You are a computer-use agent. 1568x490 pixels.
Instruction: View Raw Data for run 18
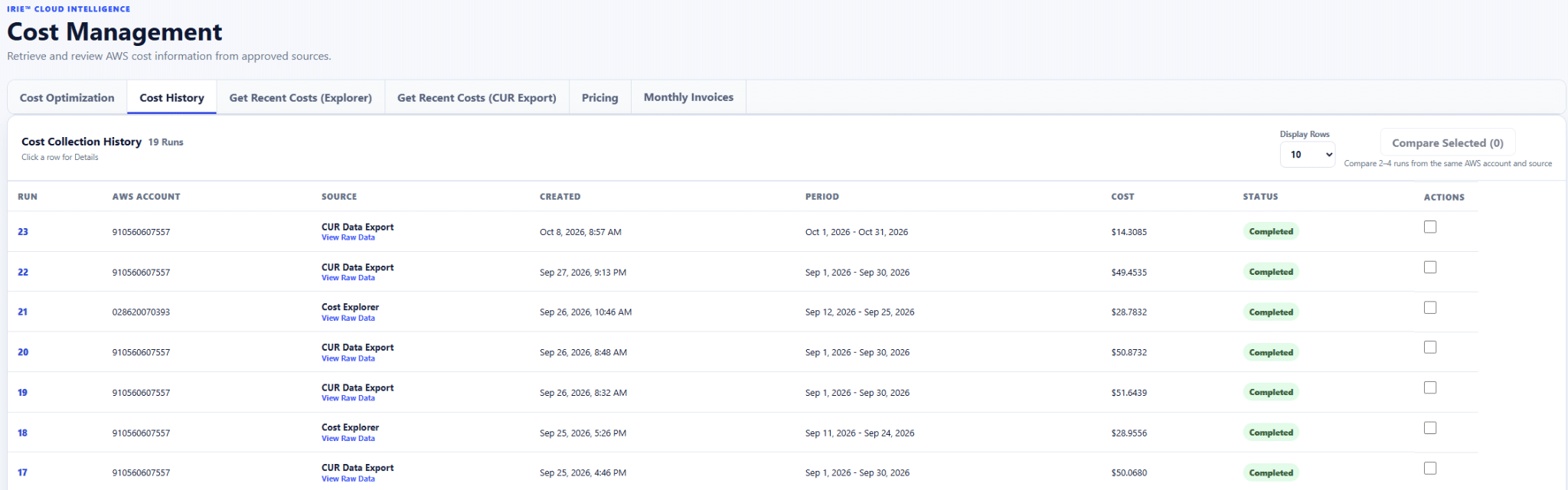click(x=348, y=439)
